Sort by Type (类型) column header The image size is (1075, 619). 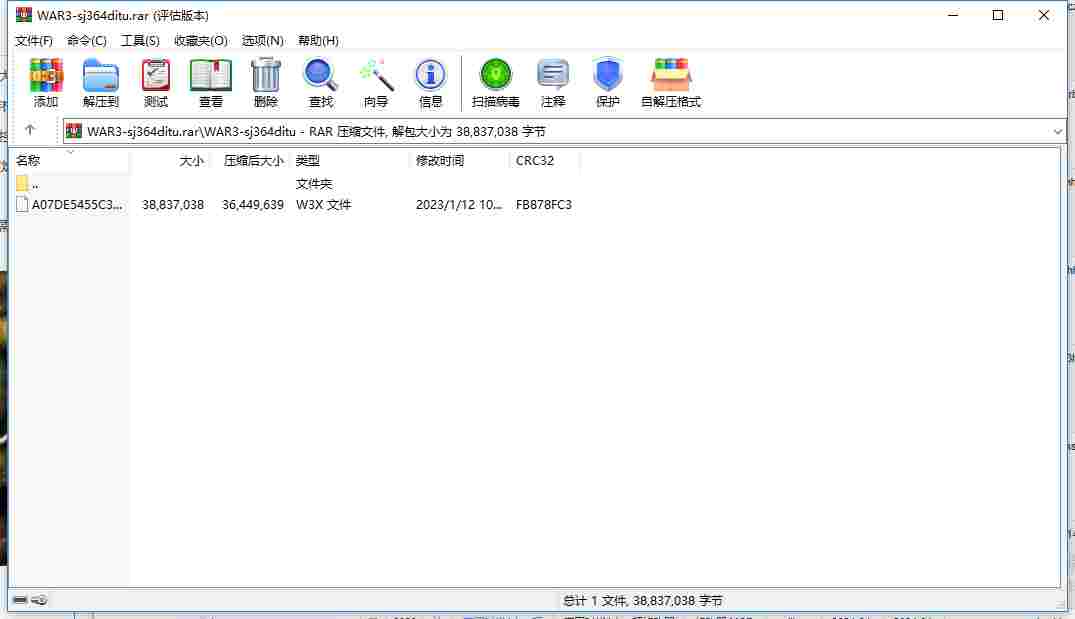[350, 160]
